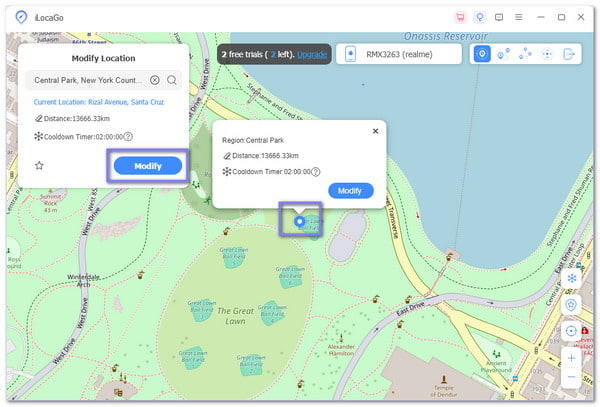Click "Temple of Dendur" label on map
The width and height of the screenshot is (600, 407).
point(443,391)
